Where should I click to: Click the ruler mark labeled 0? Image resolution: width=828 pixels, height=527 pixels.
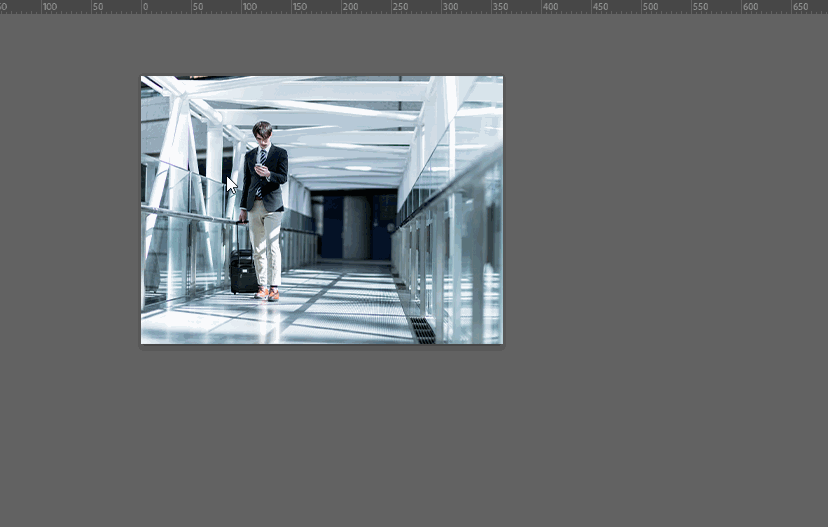click(146, 7)
